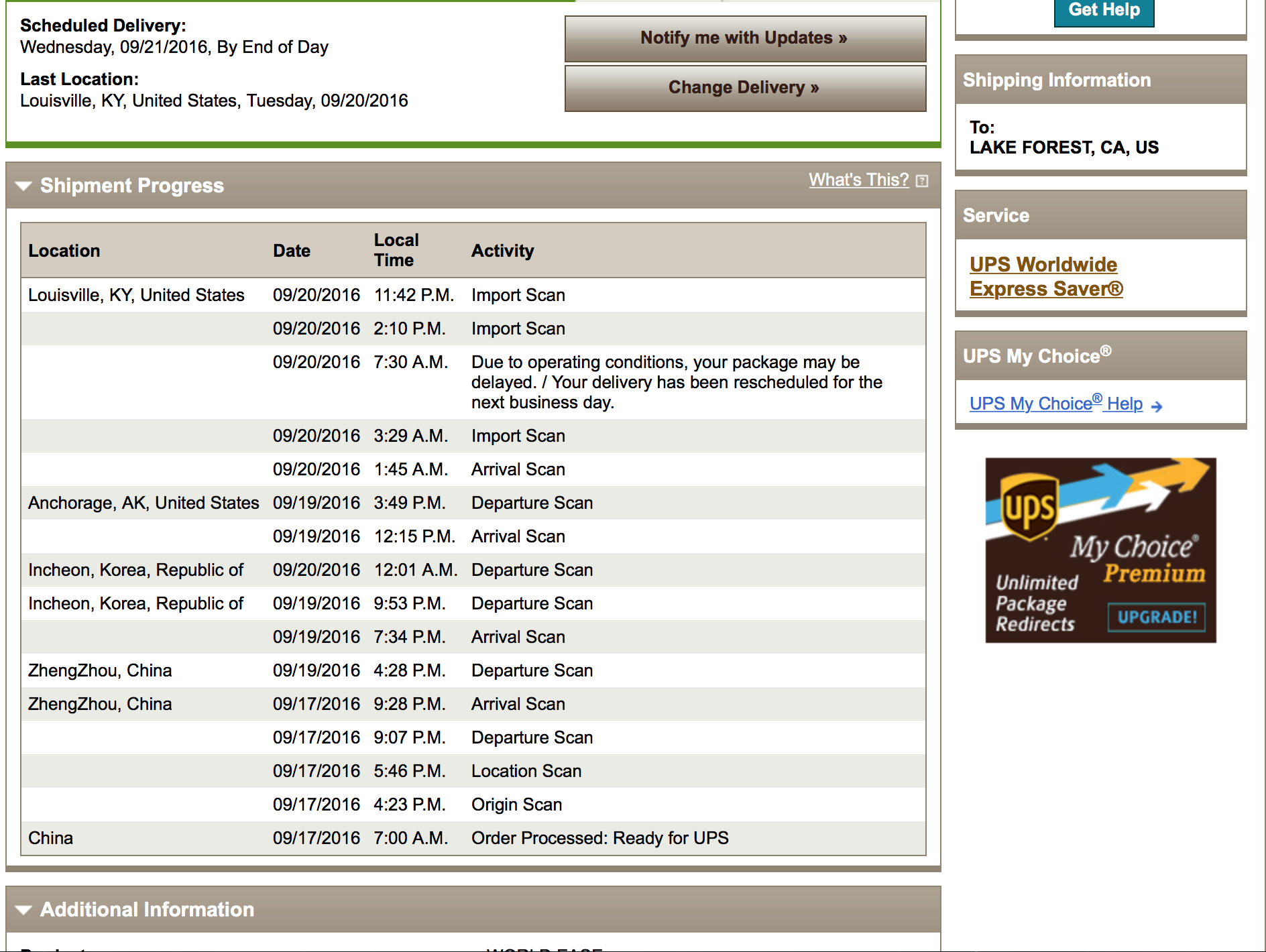Click the Shipping Information panel header

coord(1100,80)
